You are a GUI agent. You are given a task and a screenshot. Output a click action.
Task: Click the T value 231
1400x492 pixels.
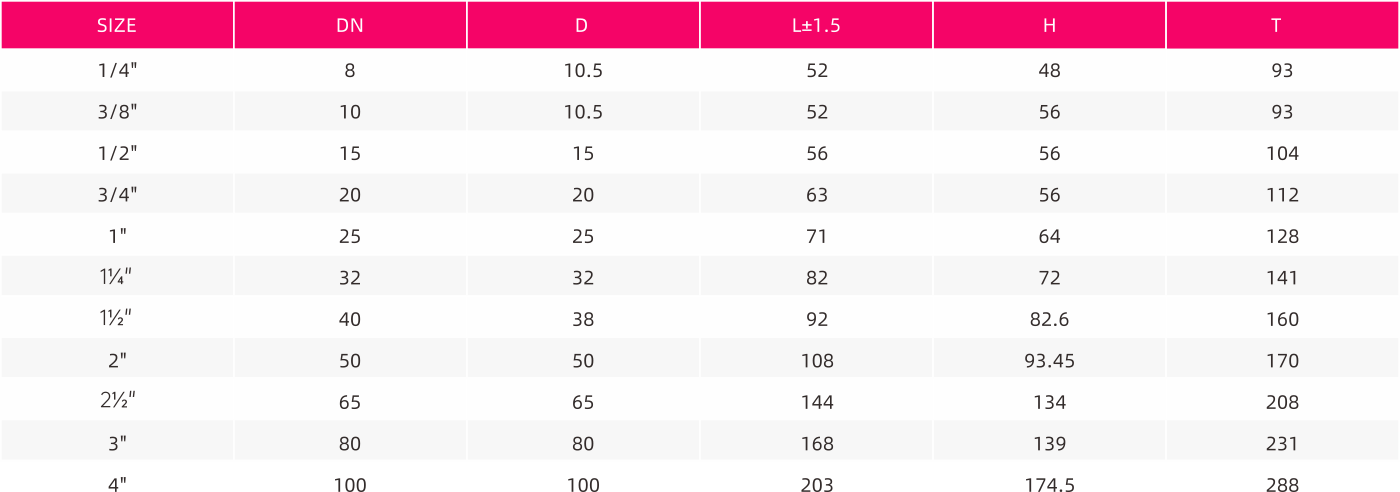tap(1282, 444)
